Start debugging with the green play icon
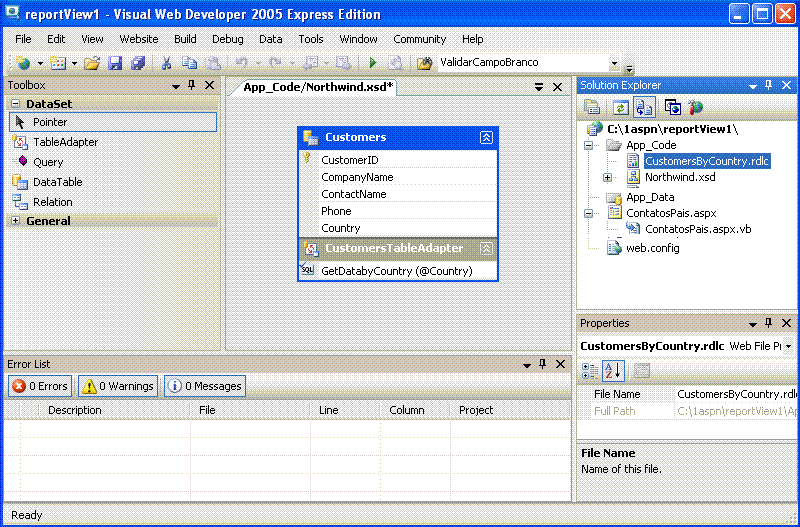Viewport: 800px width, 527px height. point(373,63)
